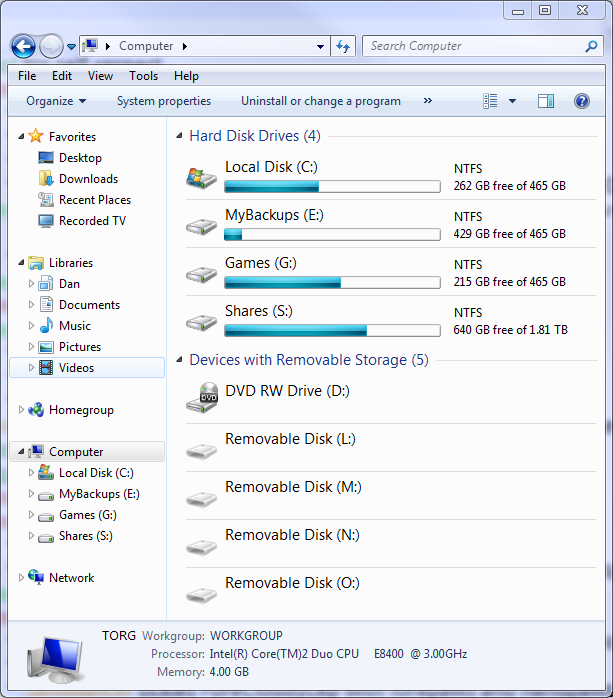Collapse the Hard Disk Drives group
Screen dimensions: 613x698
click(x=180, y=136)
